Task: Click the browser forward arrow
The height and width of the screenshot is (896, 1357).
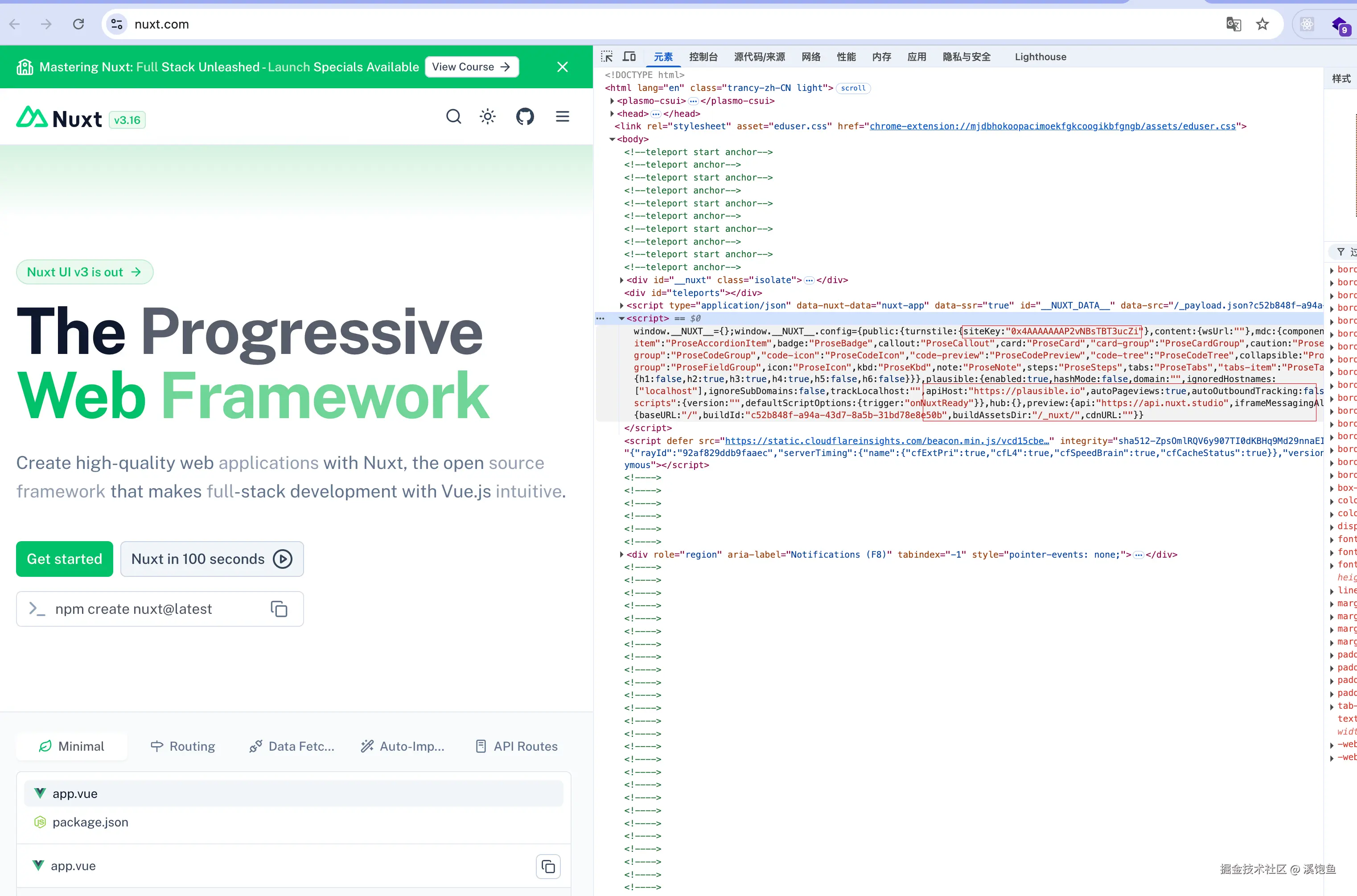Action: click(47, 24)
